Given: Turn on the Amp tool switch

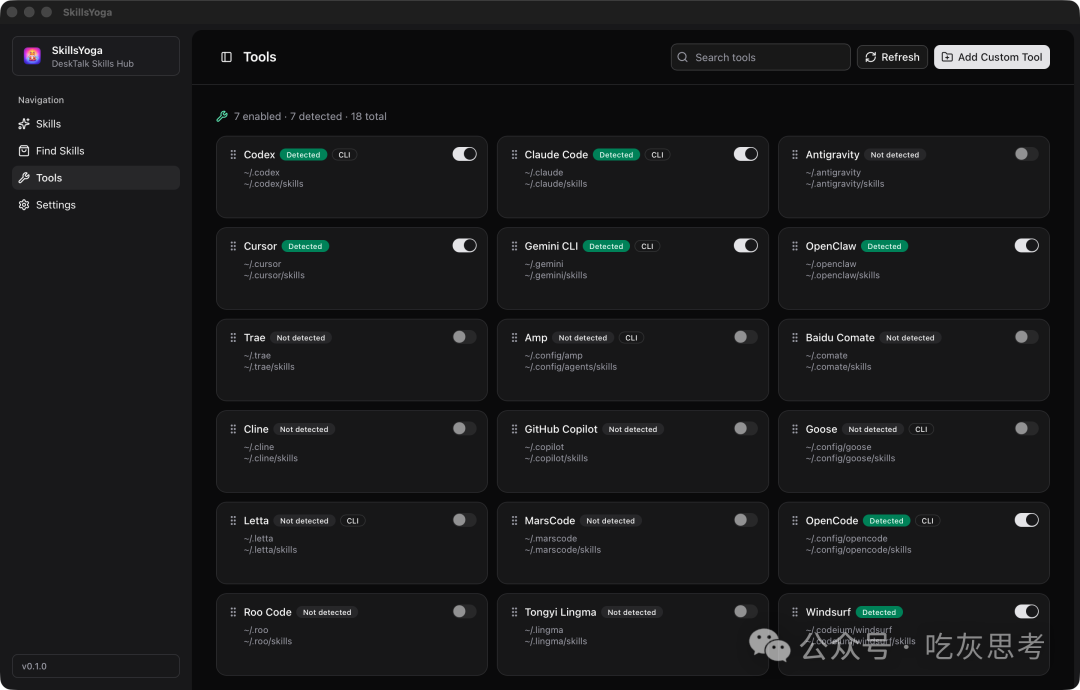Looking at the screenshot, I should point(745,337).
